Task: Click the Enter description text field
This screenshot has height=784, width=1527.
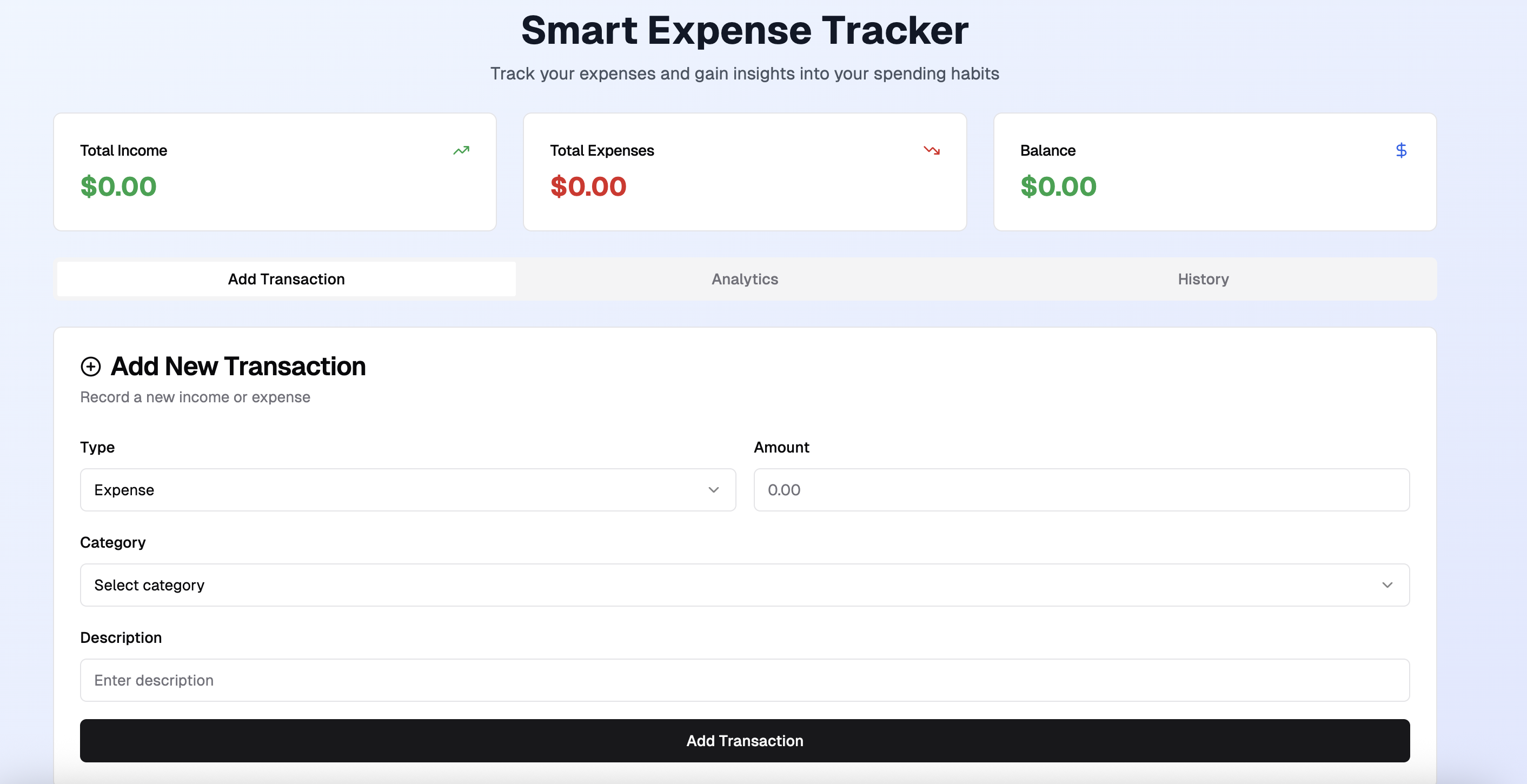Action: 745,680
